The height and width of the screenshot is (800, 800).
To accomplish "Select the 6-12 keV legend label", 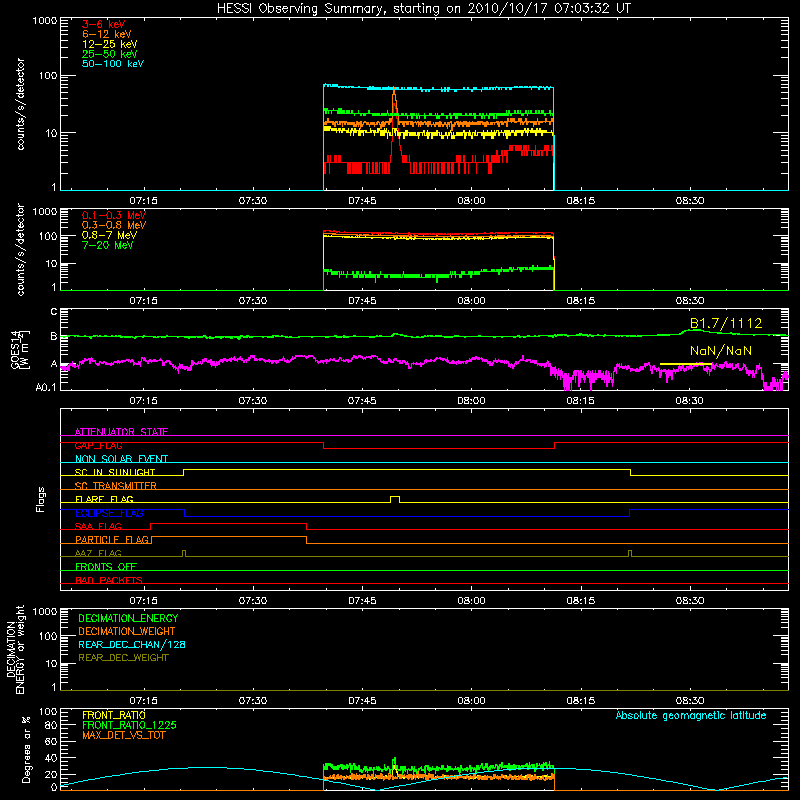I will (x=107, y=34).
